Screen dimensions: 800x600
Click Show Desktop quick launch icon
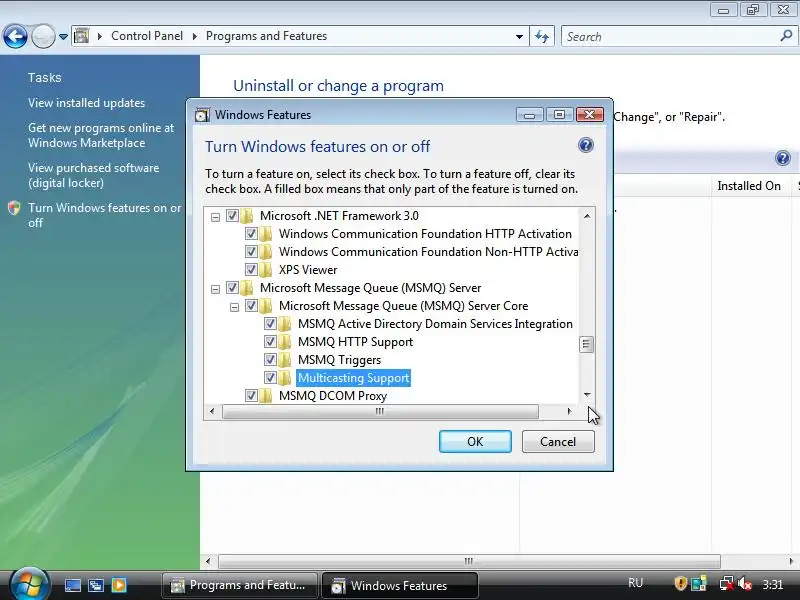72,585
